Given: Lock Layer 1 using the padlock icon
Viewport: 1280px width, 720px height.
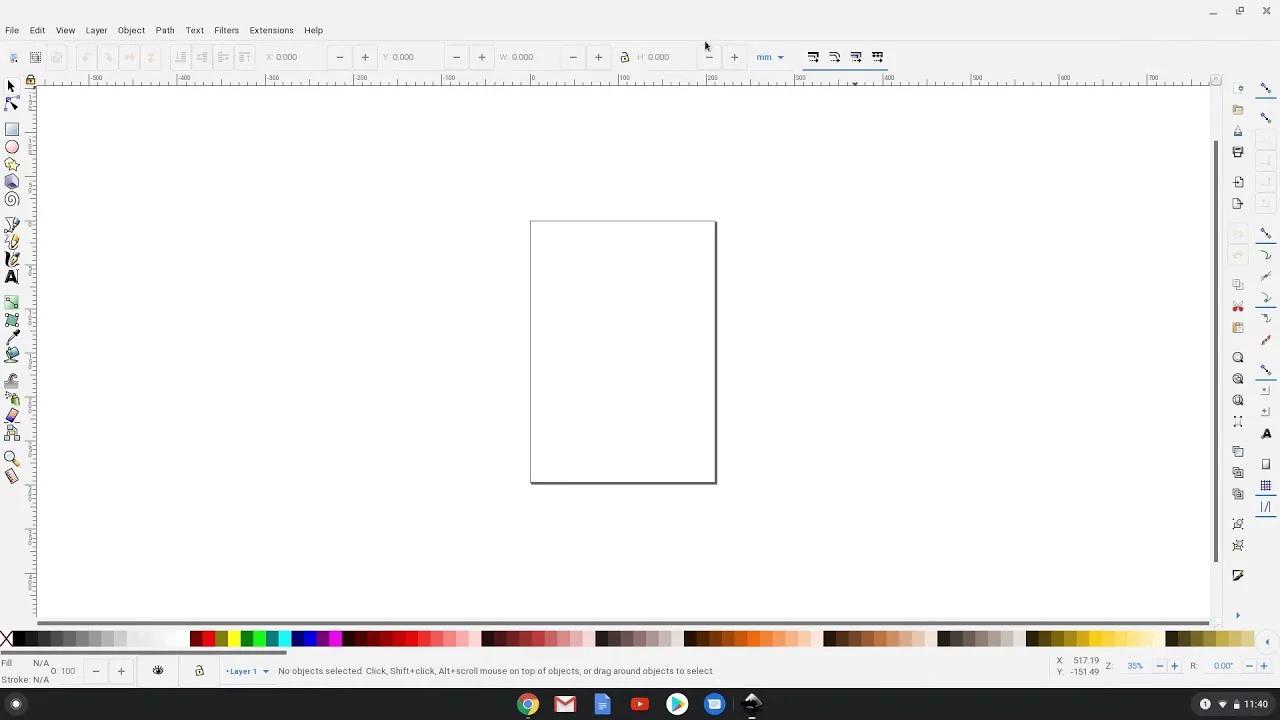Looking at the screenshot, I should point(199,670).
